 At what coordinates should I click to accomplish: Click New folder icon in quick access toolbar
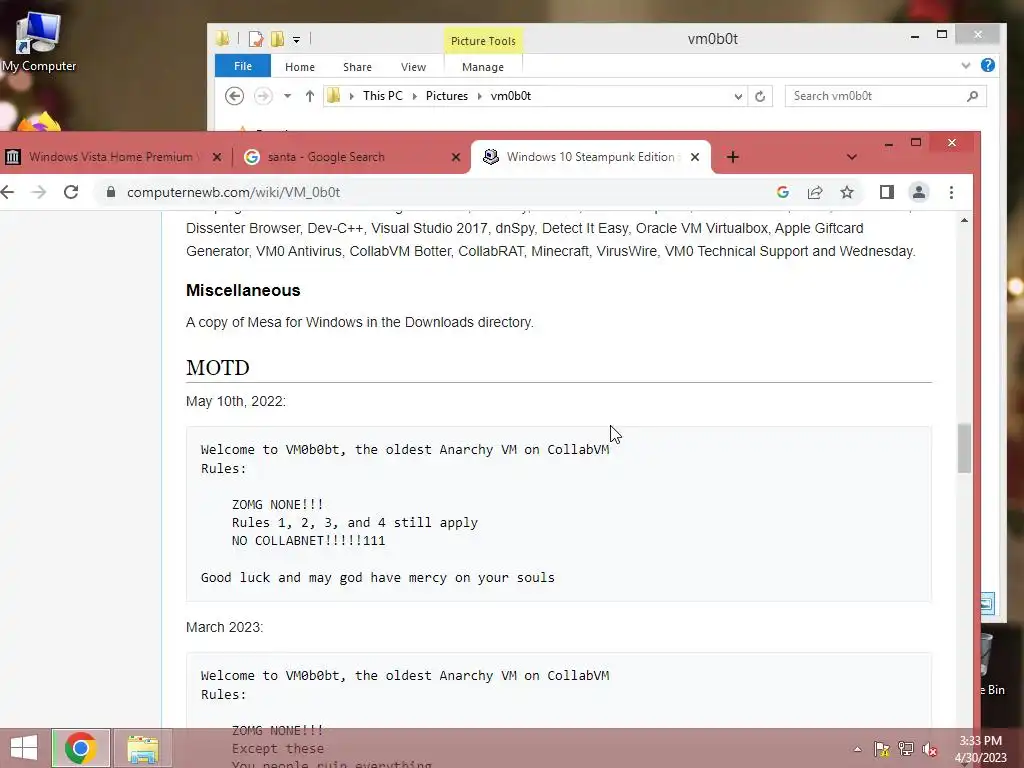pos(278,39)
